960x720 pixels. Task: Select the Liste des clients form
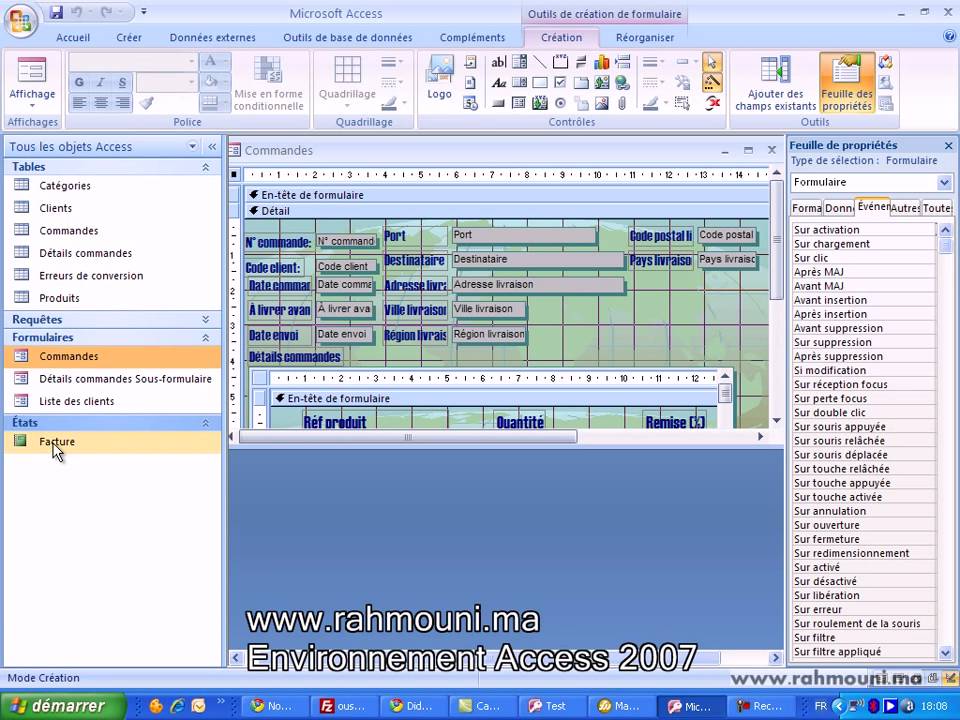pyautogui.click(x=77, y=401)
